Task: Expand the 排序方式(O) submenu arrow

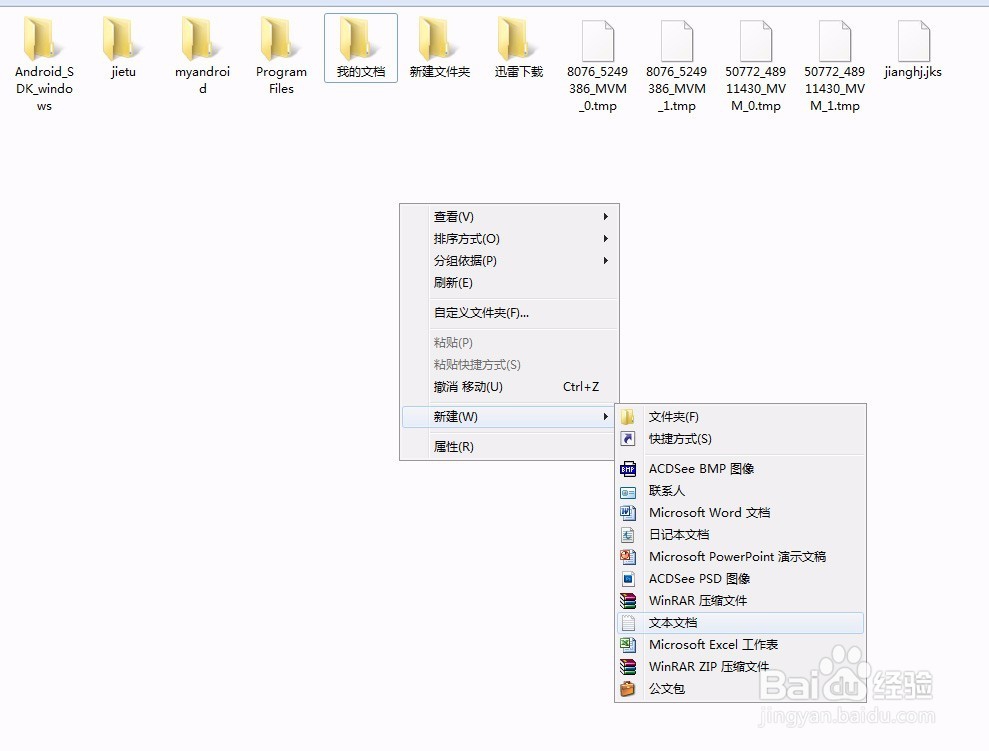Action: [606, 238]
